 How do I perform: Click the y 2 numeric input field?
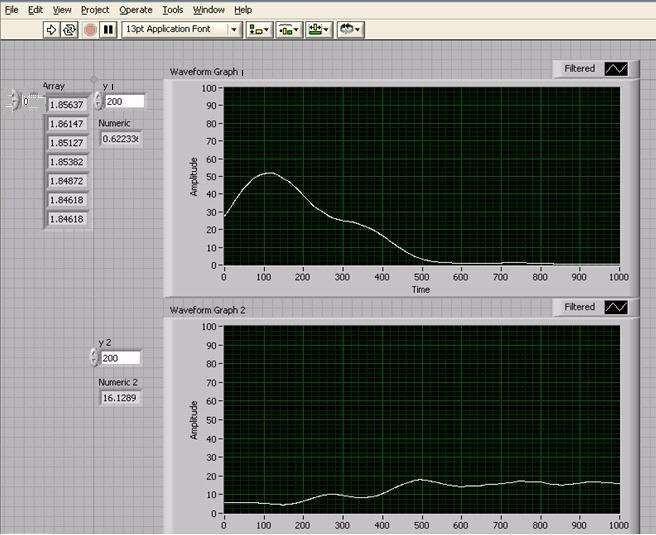pos(121,358)
